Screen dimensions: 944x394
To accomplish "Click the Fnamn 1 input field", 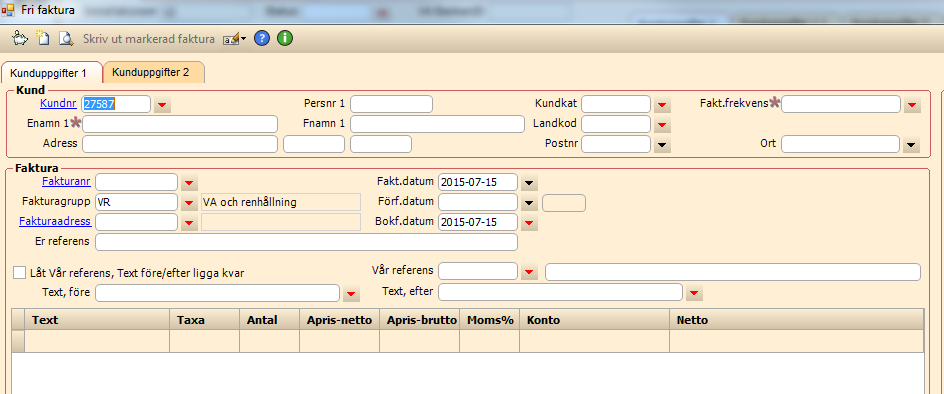I will (x=437, y=124).
